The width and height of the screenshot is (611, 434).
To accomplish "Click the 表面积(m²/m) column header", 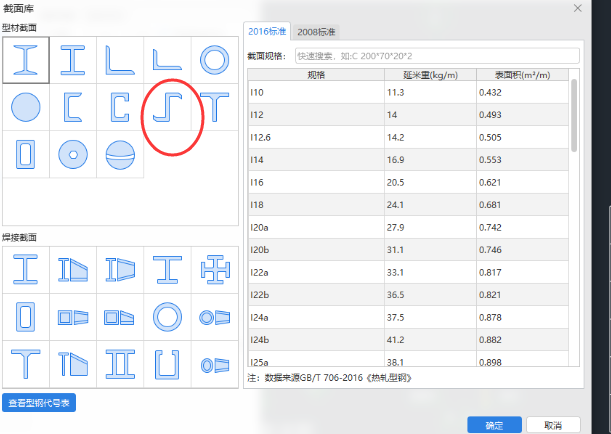I will 522,75.
